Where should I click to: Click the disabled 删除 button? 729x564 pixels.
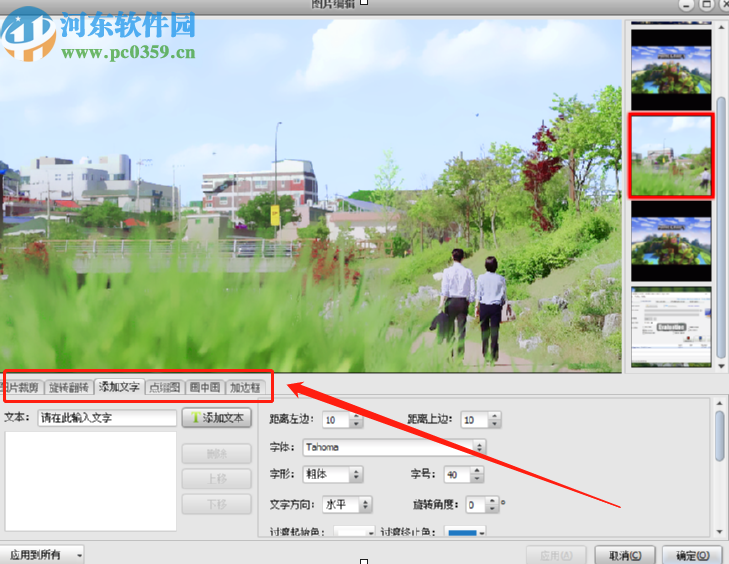pos(217,453)
